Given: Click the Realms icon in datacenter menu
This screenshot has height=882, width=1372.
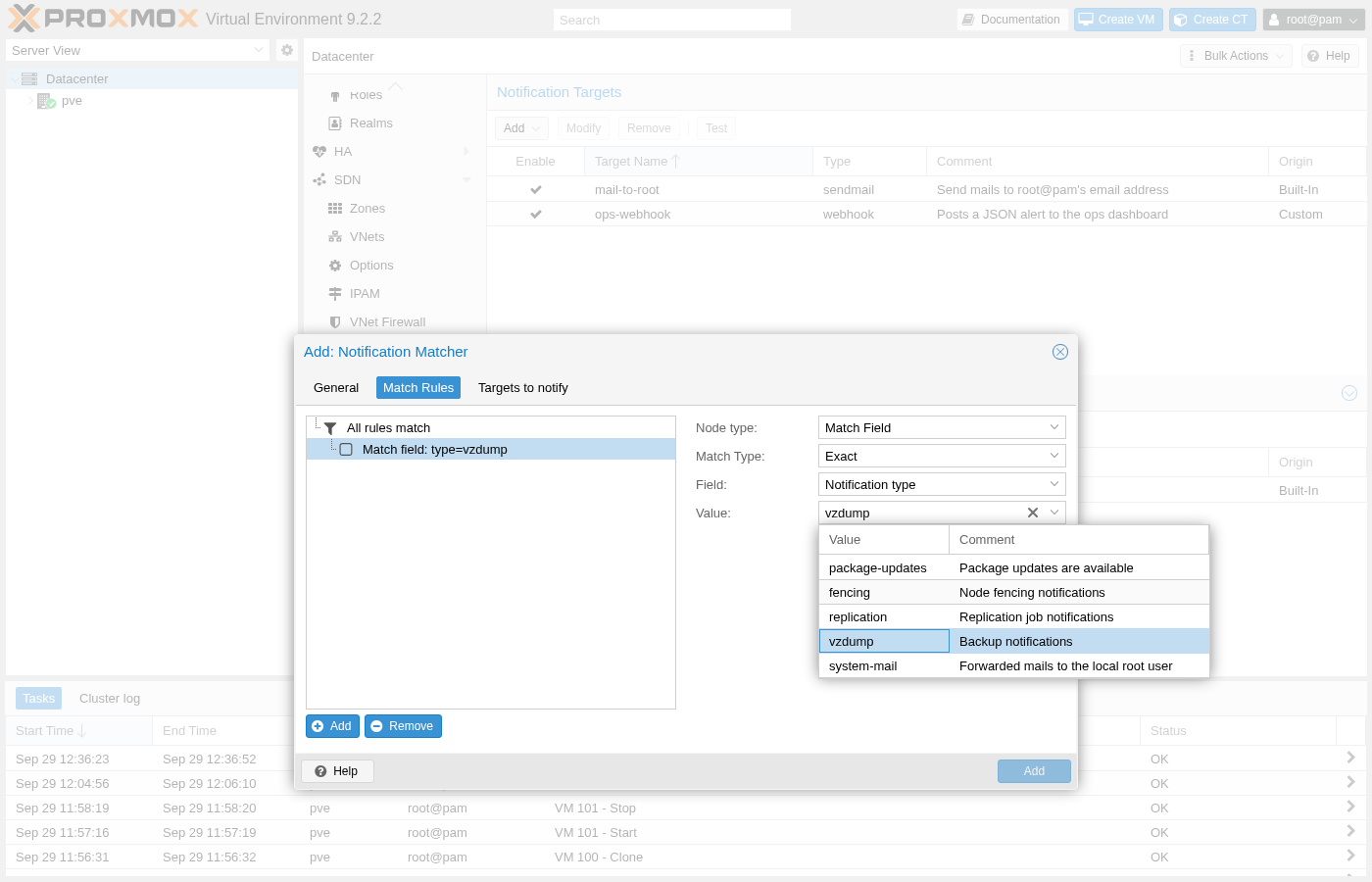Looking at the screenshot, I should [335, 123].
